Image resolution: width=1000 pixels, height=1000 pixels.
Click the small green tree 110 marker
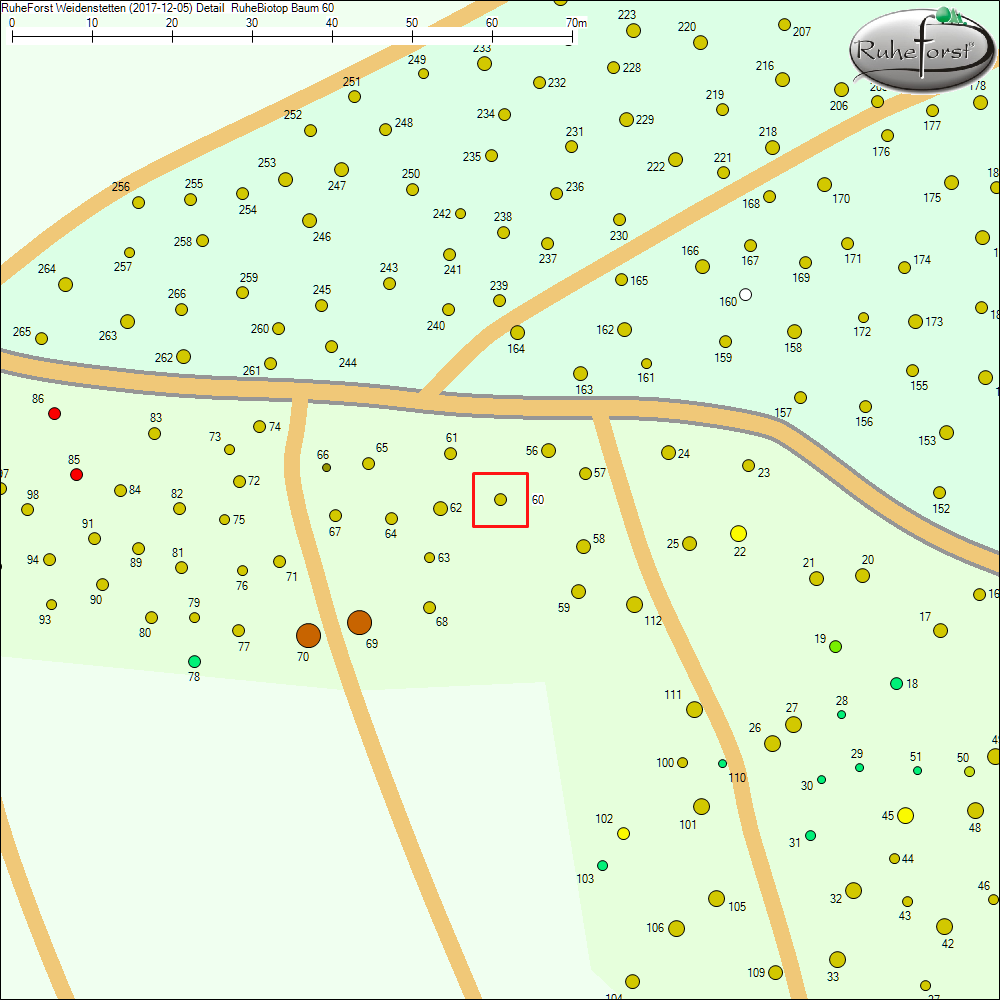722,763
